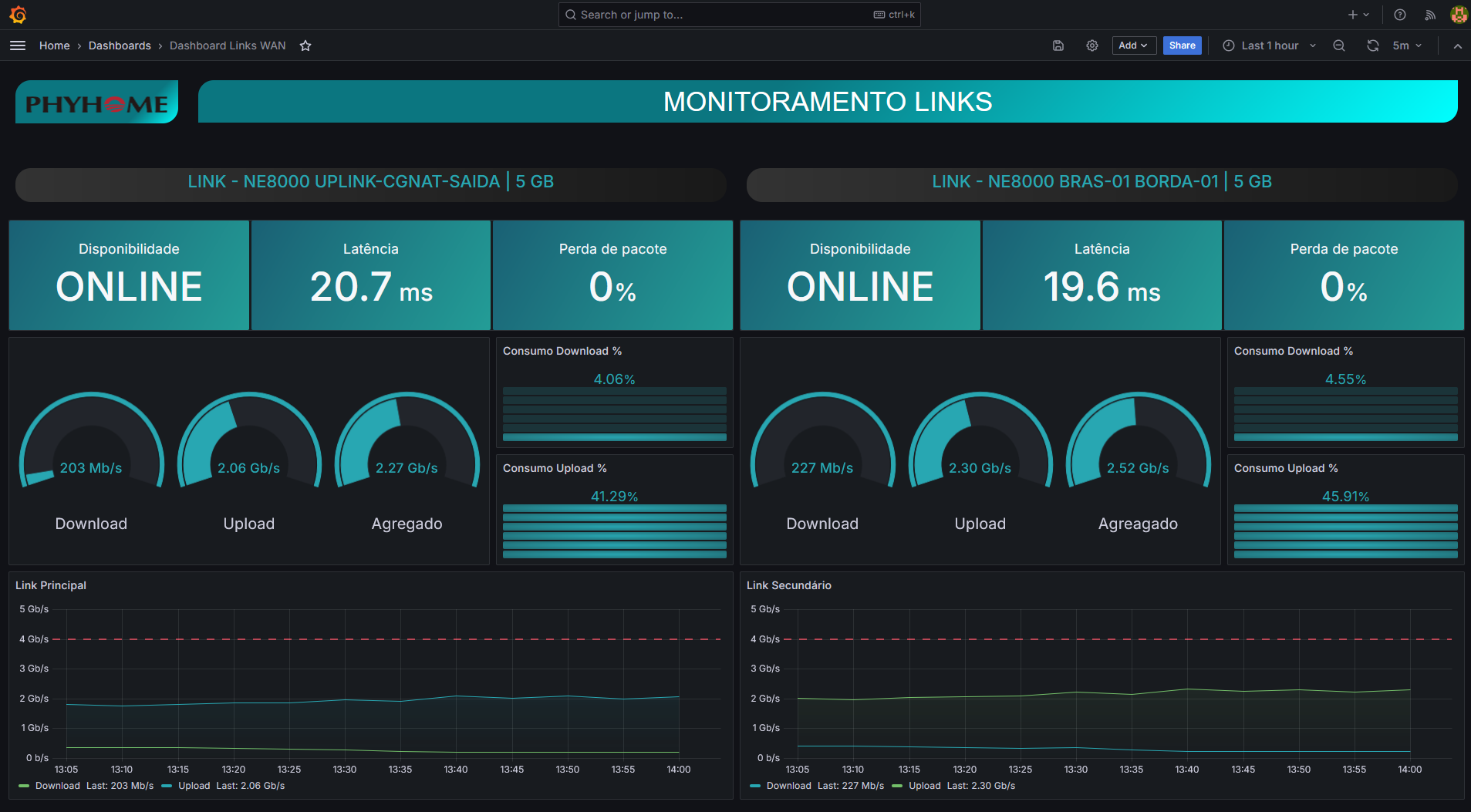Toggle Download series in Link Principal legend
The image size is (1471, 812).
tap(57, 786)
